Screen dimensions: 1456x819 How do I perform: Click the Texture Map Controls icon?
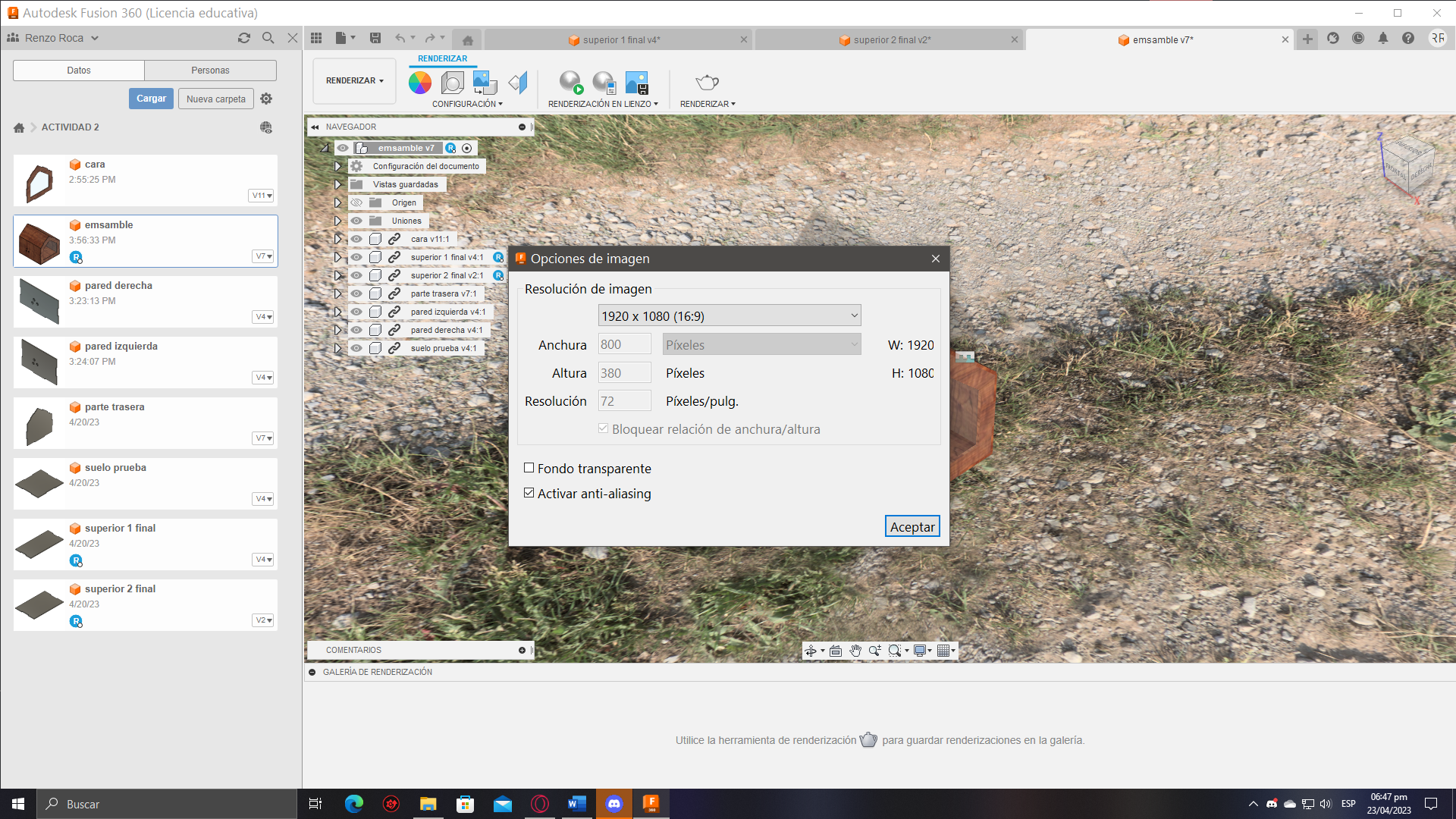518,83
